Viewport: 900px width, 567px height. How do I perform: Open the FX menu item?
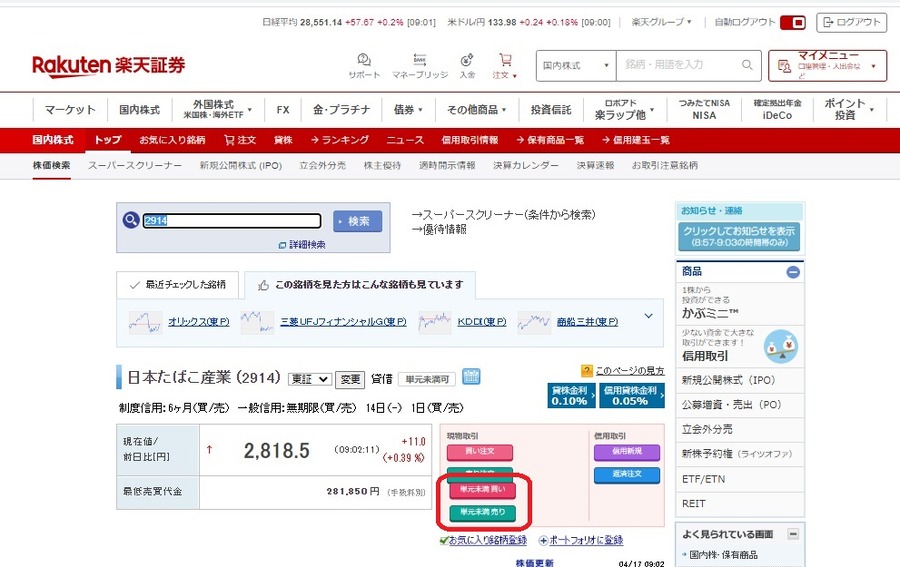[282, 110]
